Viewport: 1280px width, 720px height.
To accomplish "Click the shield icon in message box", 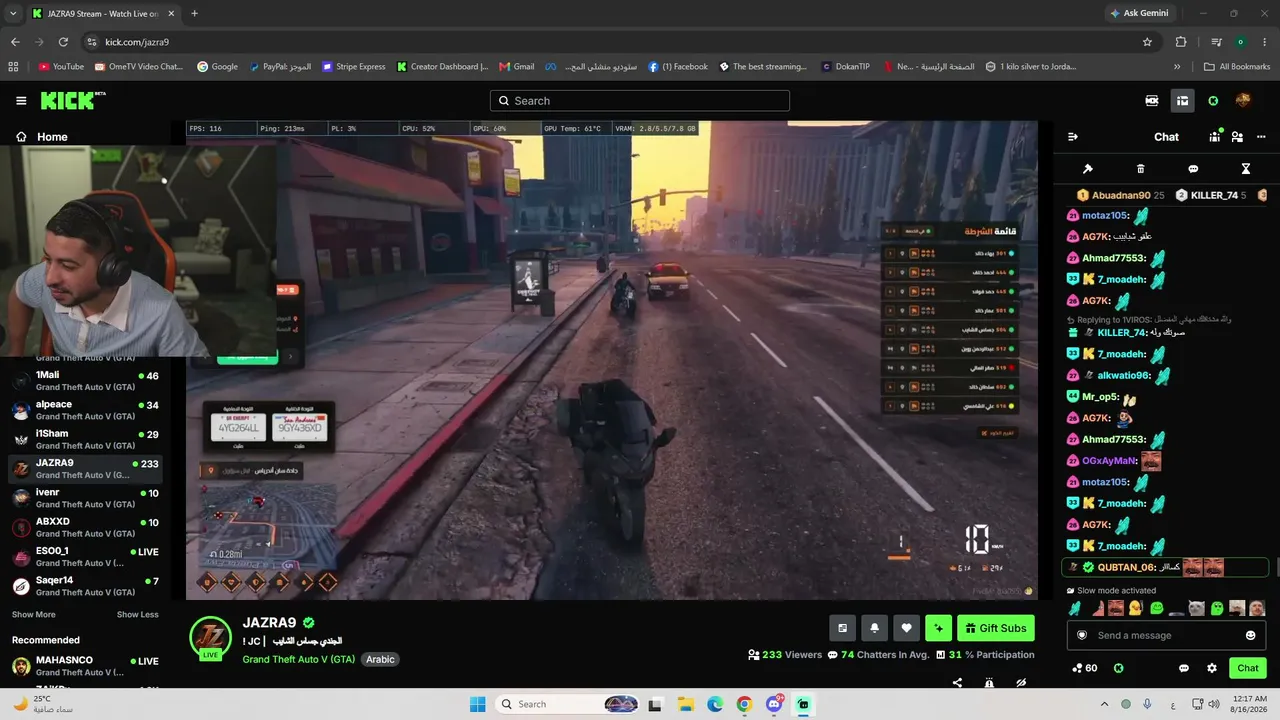I will tap(1081, 635).
